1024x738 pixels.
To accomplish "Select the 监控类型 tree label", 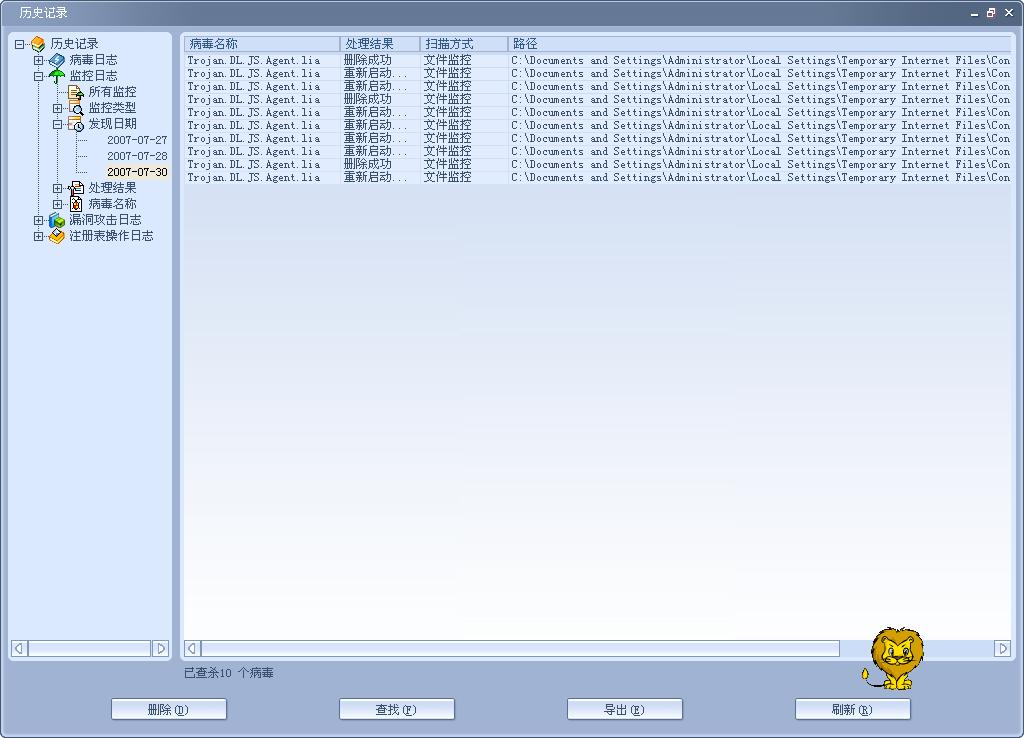I will click(112, 108).
